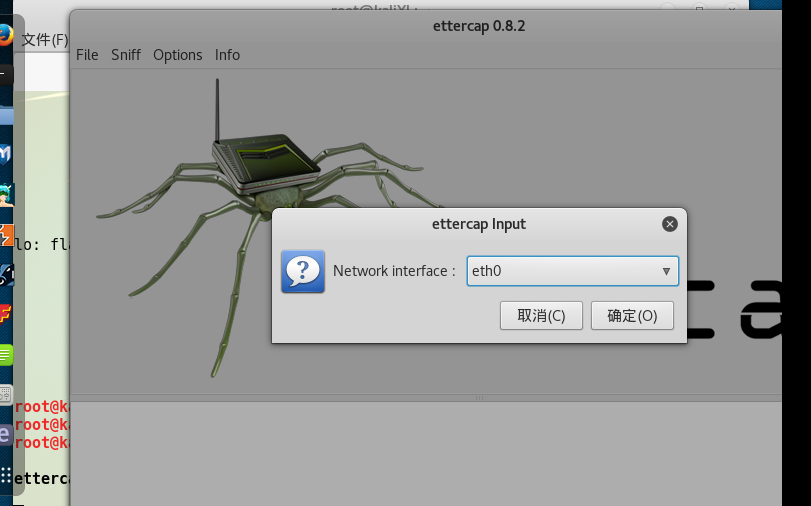Open the Info menu
Screen dimensions: 811x506
point(227,55)
